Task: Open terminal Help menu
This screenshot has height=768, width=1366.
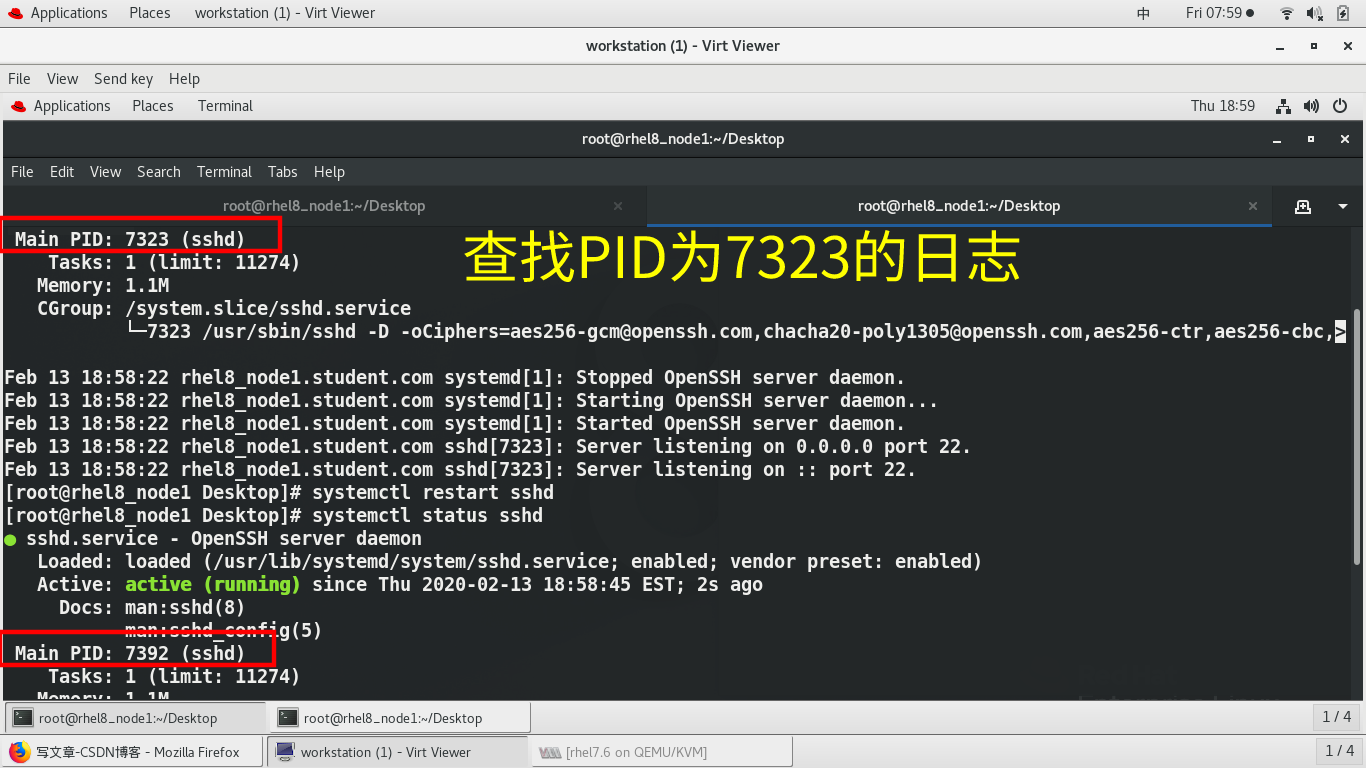Action: click(x=329, y=172)
